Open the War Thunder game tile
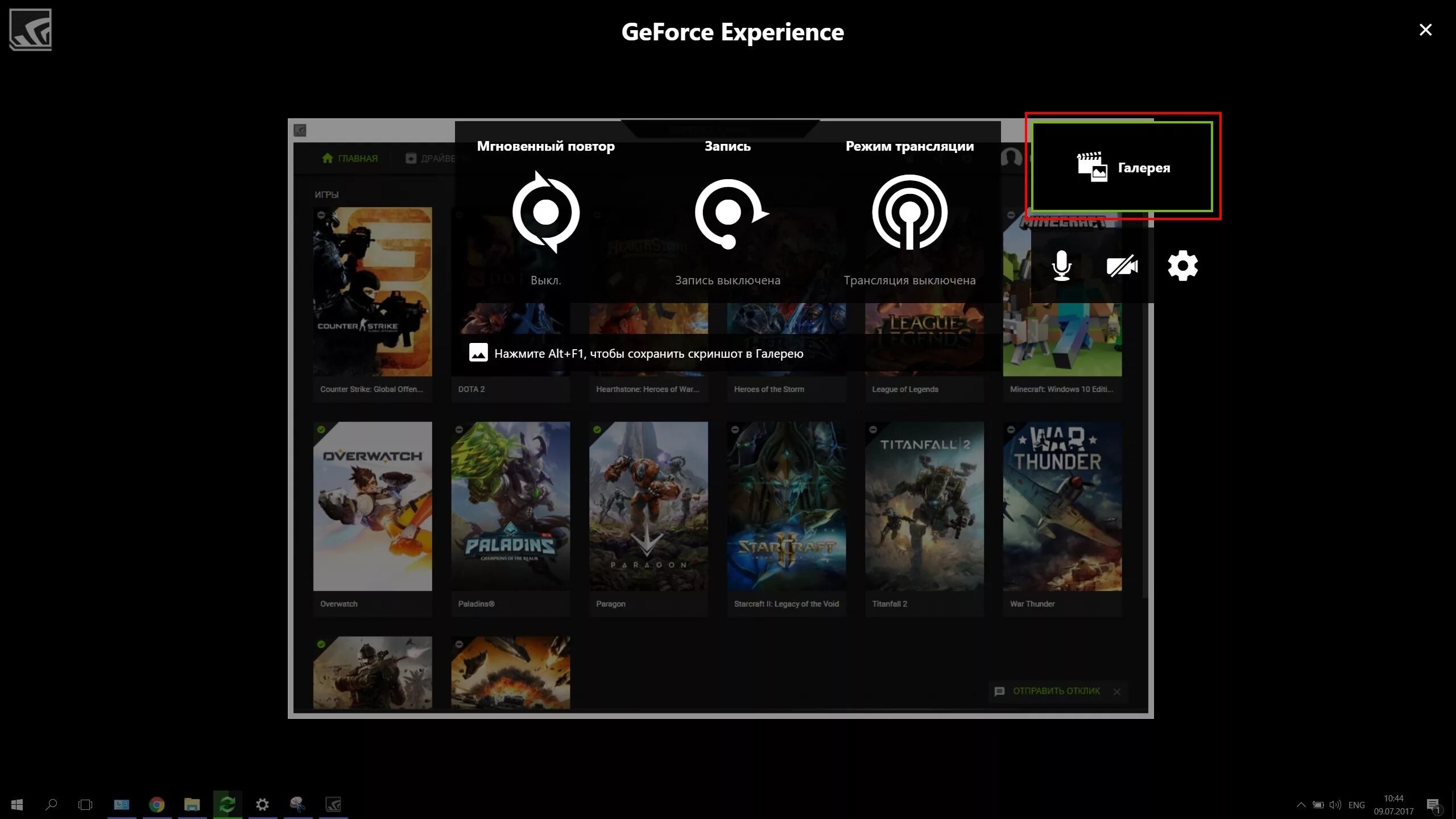 [x=1062, y=506]
